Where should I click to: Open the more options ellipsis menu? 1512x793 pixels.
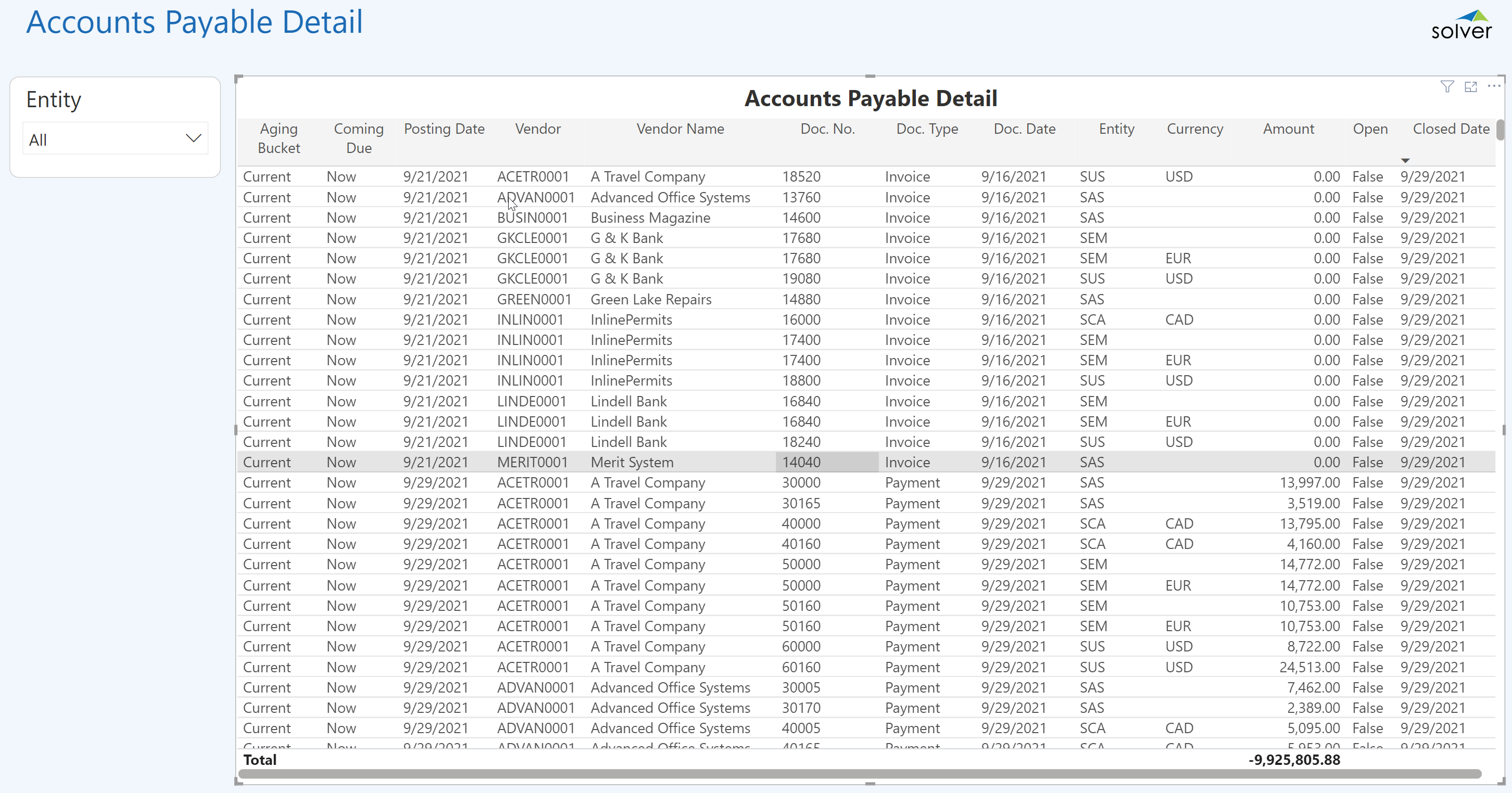pyautogui.click(x=1494, y=86)
